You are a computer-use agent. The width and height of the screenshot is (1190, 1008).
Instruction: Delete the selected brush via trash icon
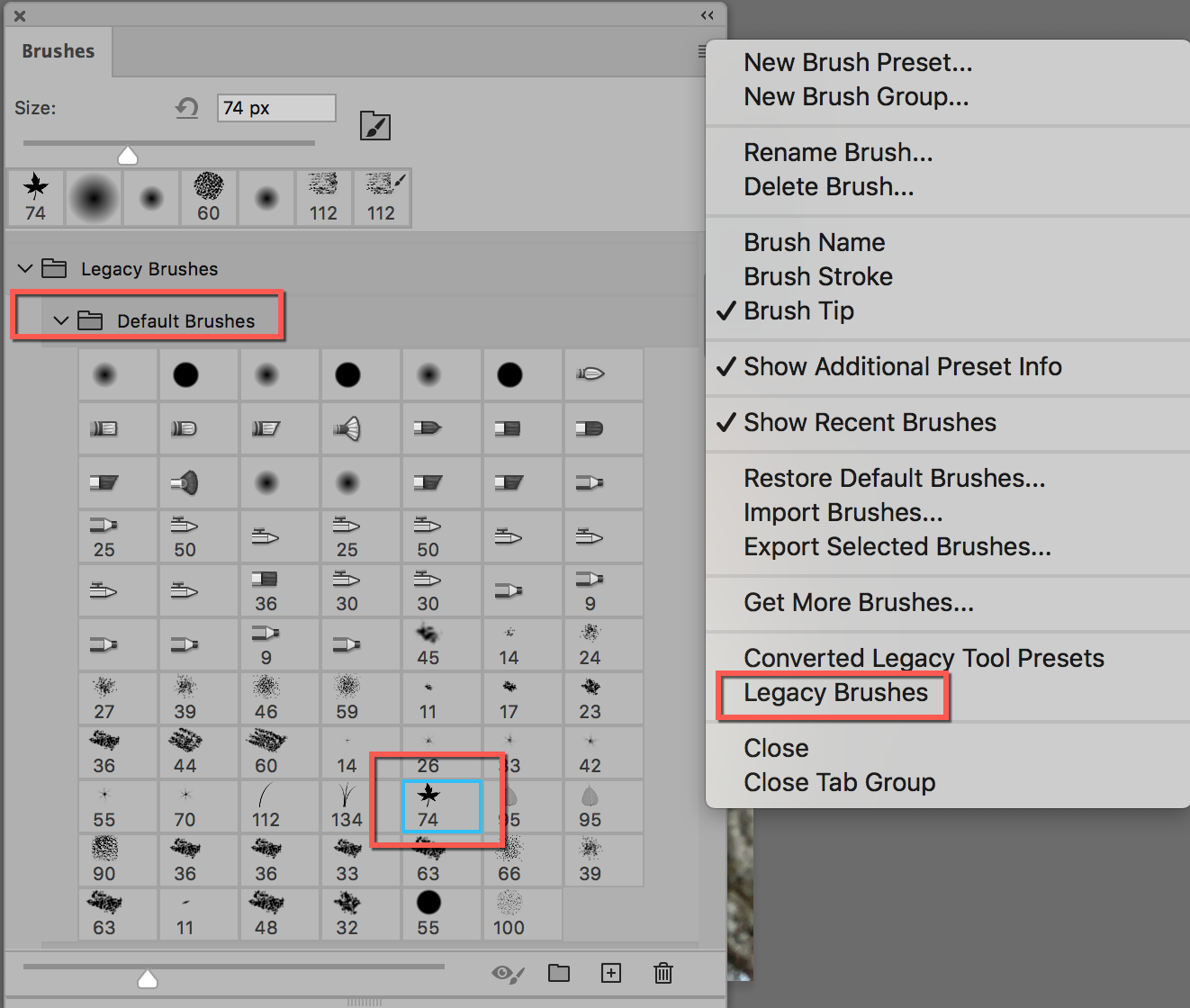[x=663, y=973]
